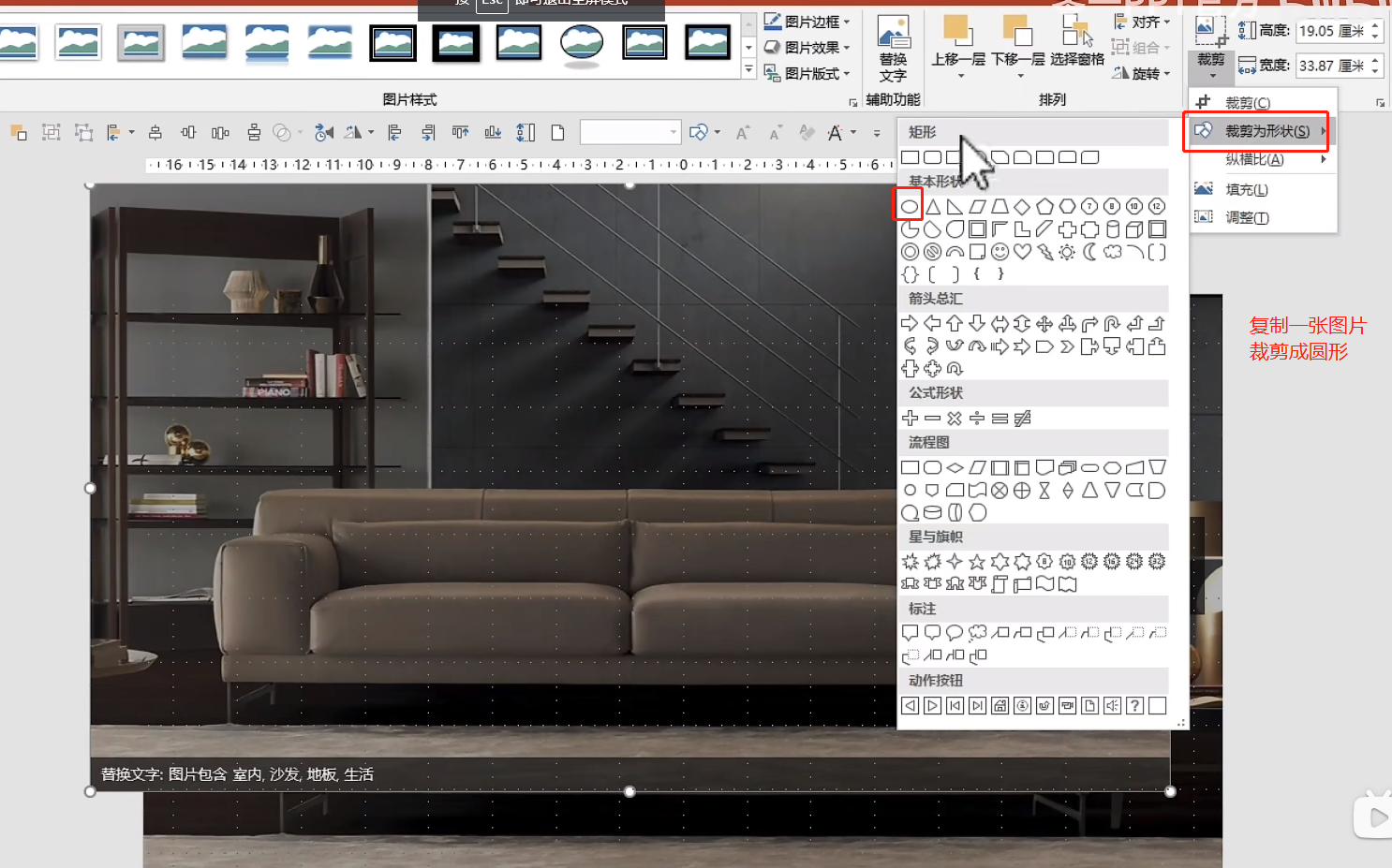Open the 上移一层 dropdown arrow
1392x868 pixels.
960,76
